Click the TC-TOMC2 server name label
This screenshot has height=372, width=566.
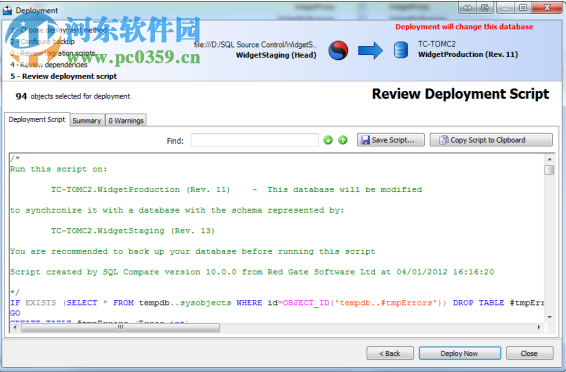437,44
